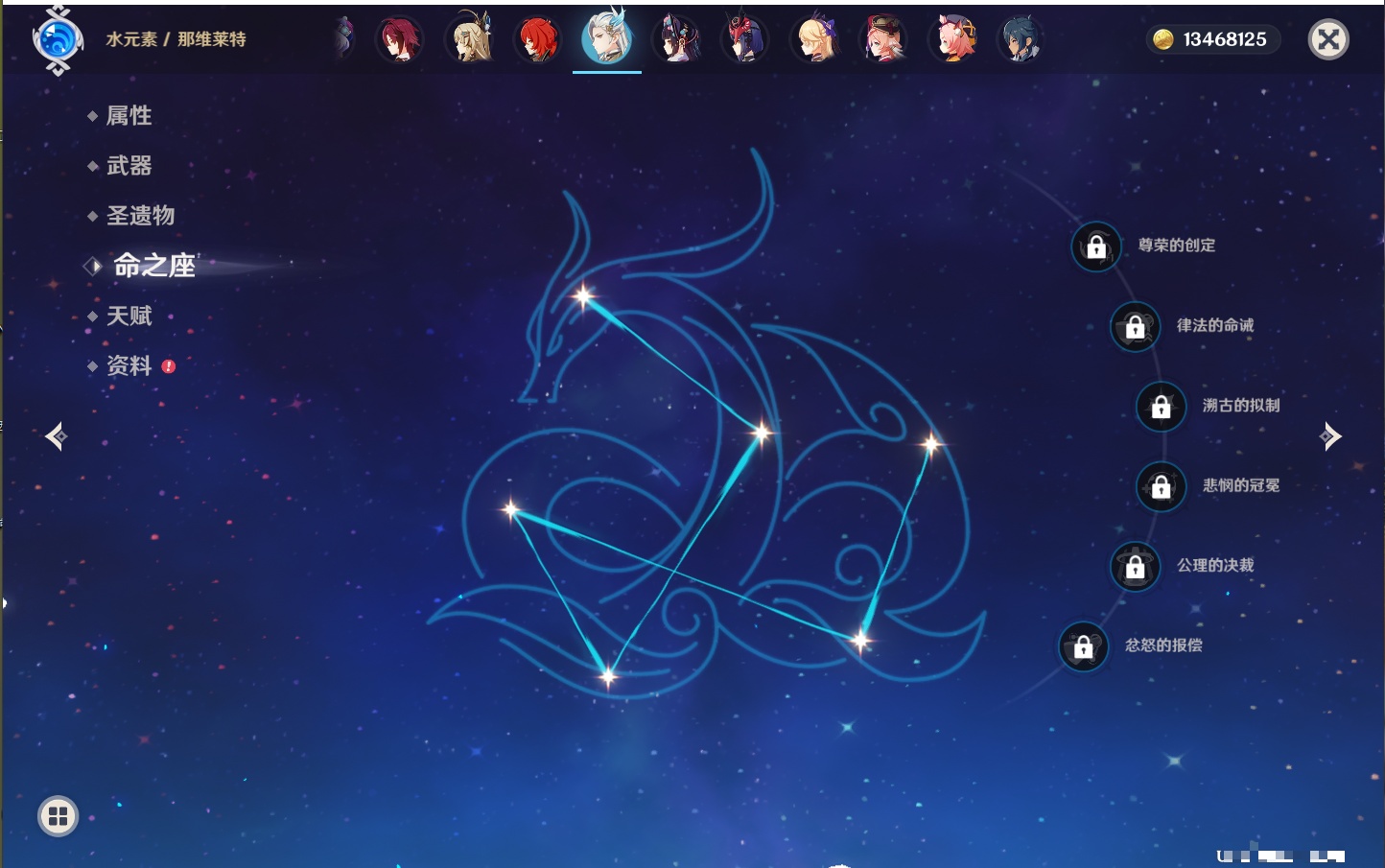Open the locked constellation 悲悯的冠冕

pos(1162,486)
